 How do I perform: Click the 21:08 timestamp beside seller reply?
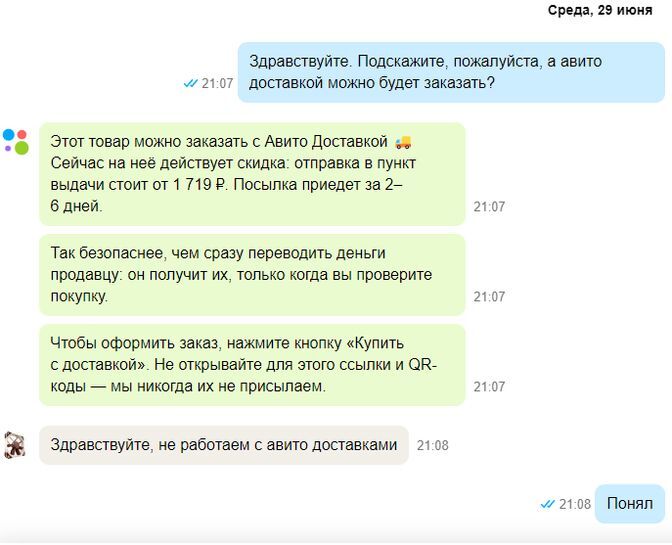coord(433,445)
